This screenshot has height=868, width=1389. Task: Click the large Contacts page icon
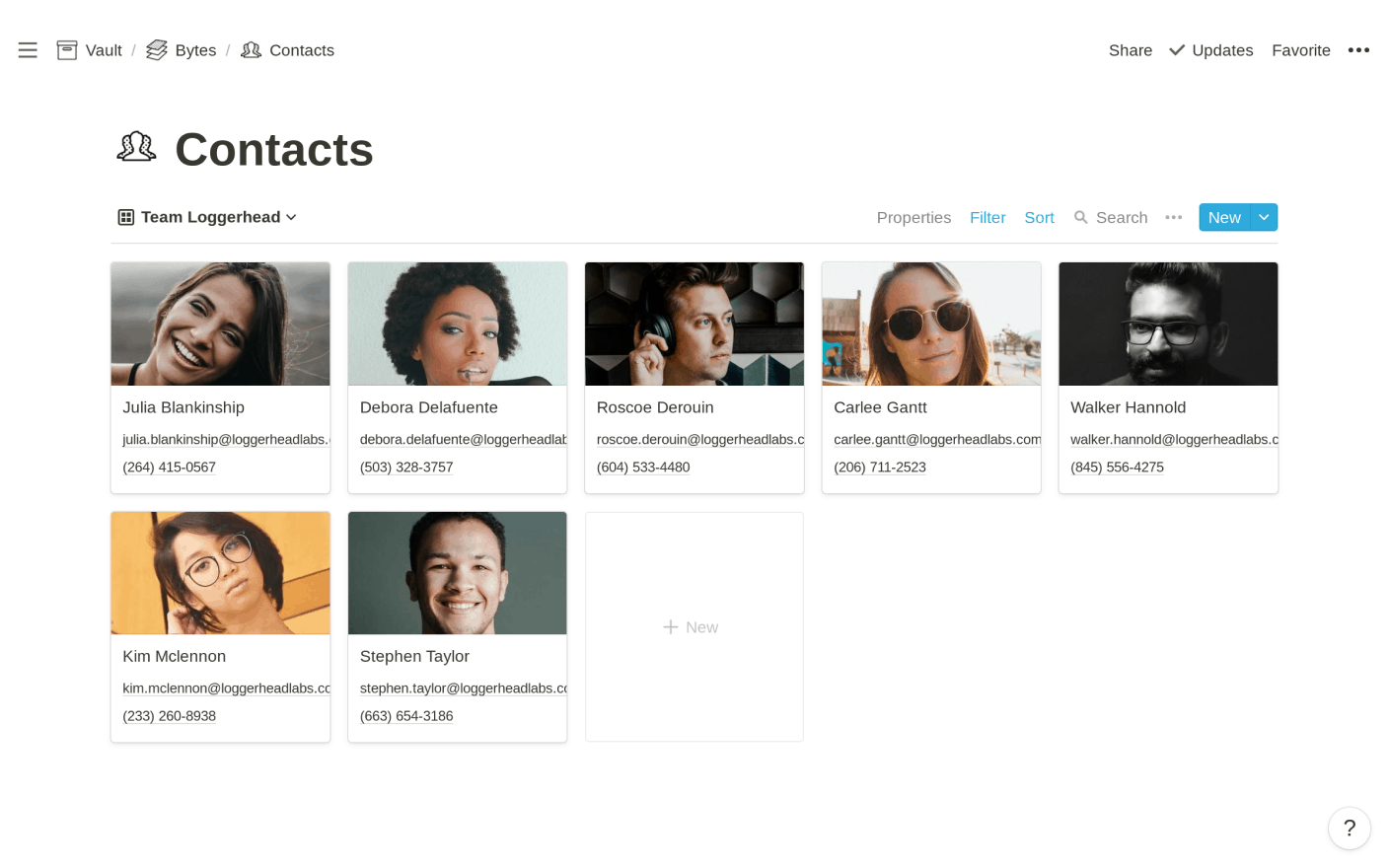(x=137, y=148)
